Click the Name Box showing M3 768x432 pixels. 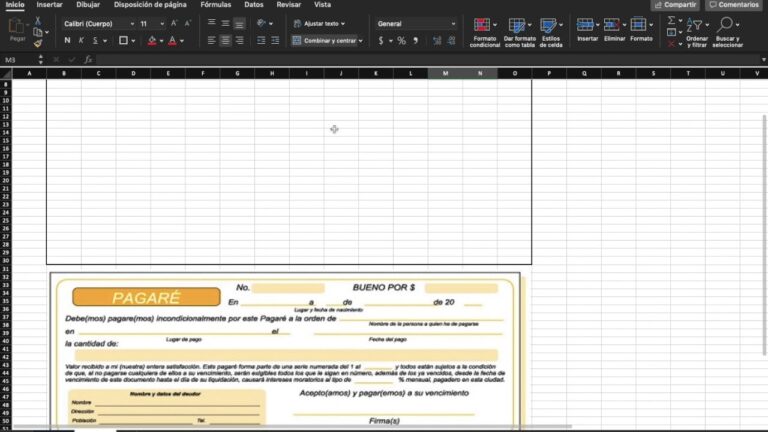20,60
